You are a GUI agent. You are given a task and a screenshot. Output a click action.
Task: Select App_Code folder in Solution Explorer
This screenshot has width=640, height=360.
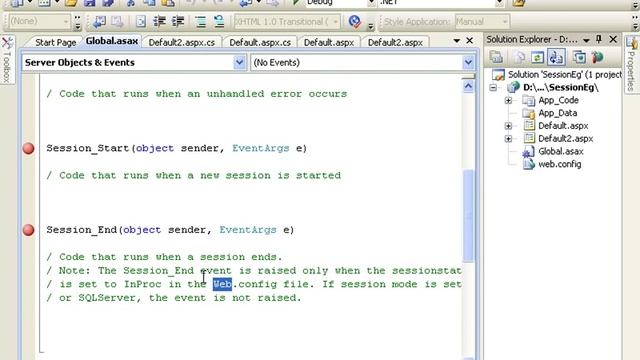[x=558, y=100]
